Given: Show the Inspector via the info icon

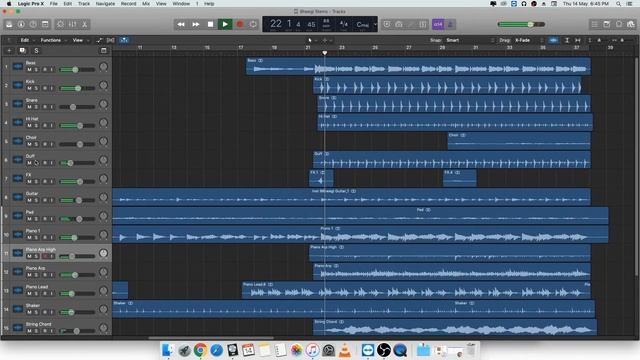Looking at the screenshot, I should tap(21, 24).
